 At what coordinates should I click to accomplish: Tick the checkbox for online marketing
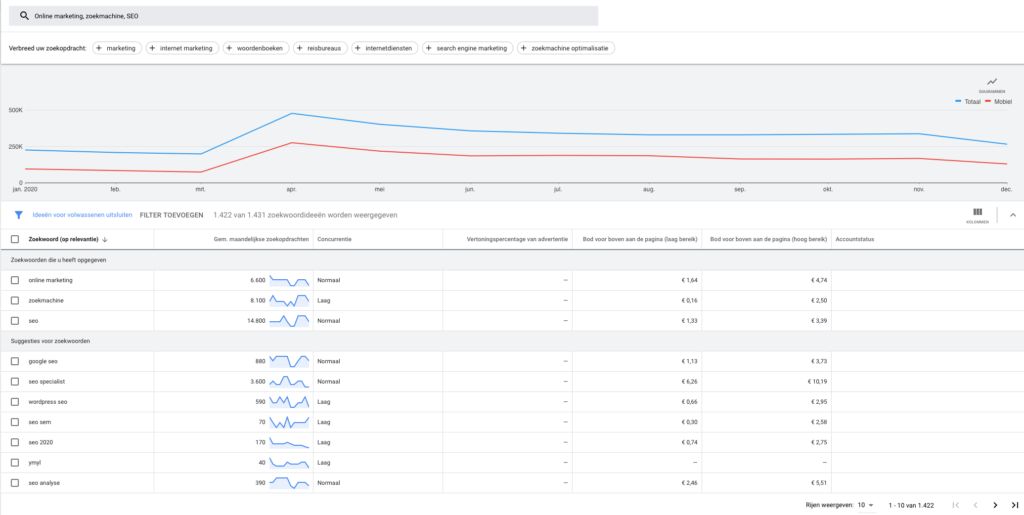pyautogui.click(x=14, y=280)
